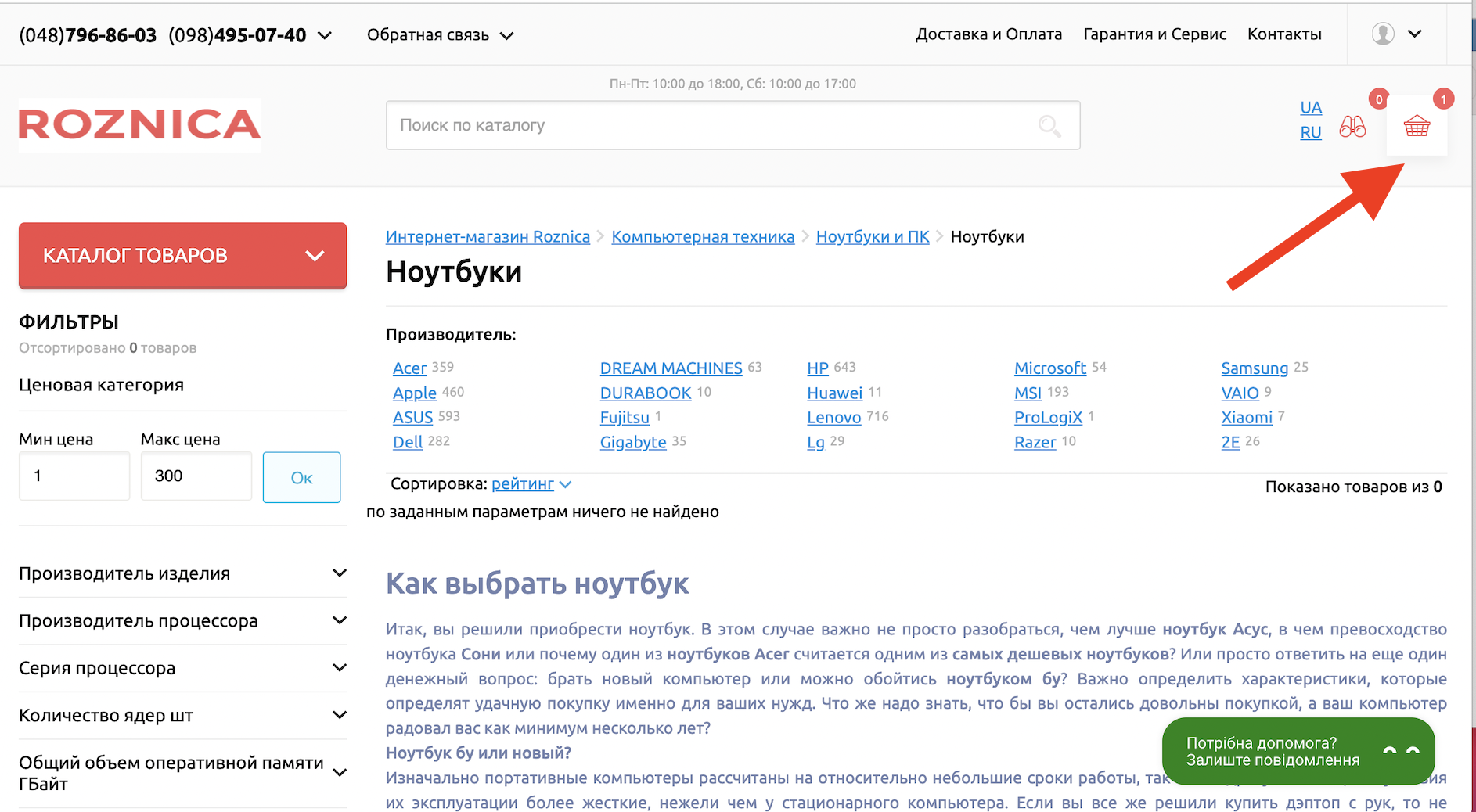Viewport: 1476px width, 812px height.
Task: Change sorting via рейтинг dropdown
Action: 531,484
